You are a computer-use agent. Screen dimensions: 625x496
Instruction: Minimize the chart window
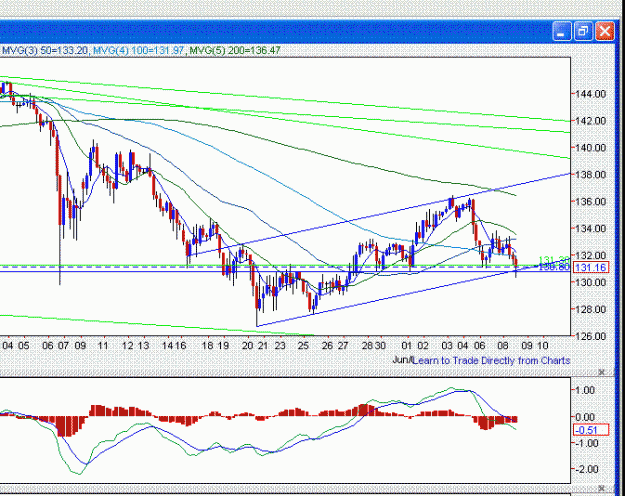(x=562, y=31)
